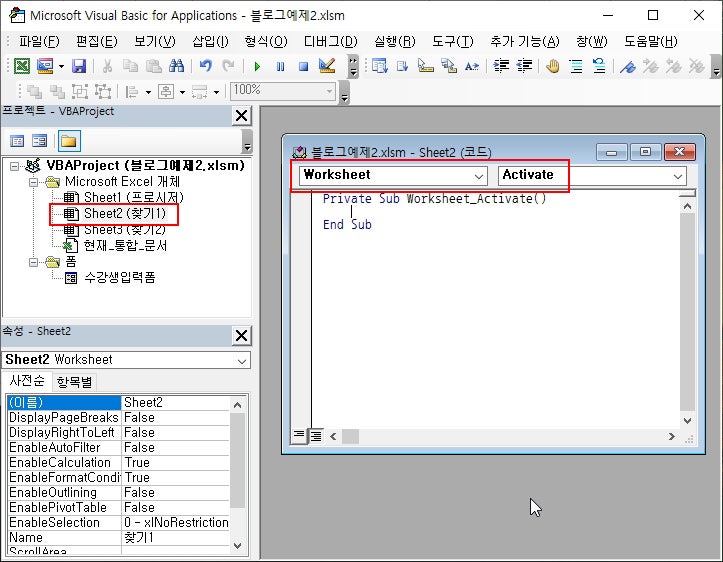Select 수강생입력폼 form in project tree
This screenshot has width=723, height=562.
120,278
